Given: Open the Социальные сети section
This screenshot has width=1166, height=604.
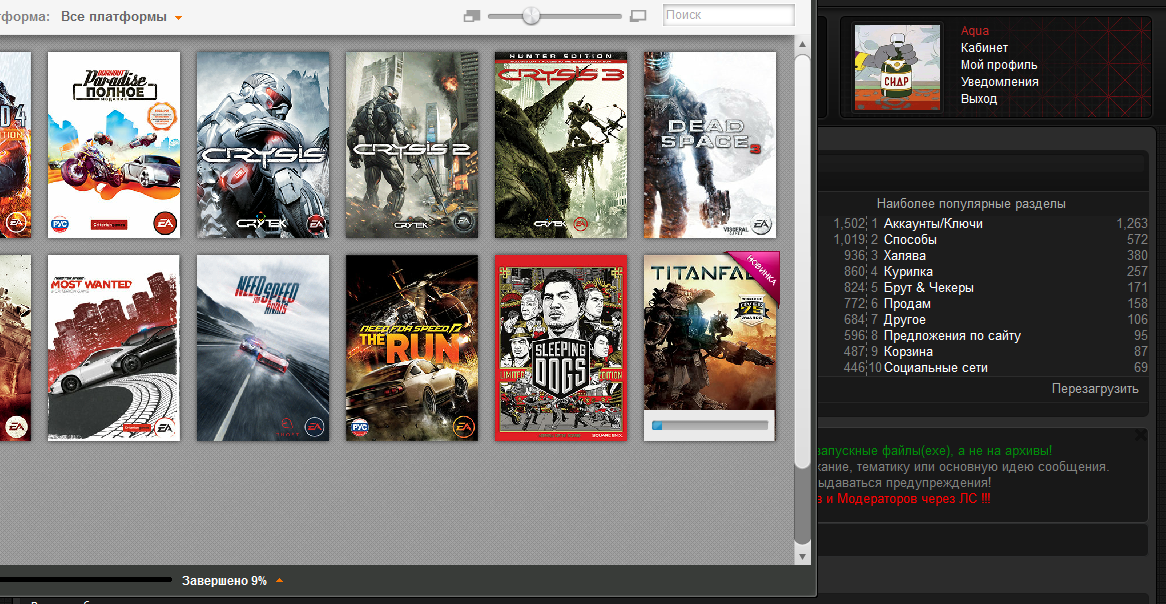Looking at the screenshot, I should coord(935,367).
